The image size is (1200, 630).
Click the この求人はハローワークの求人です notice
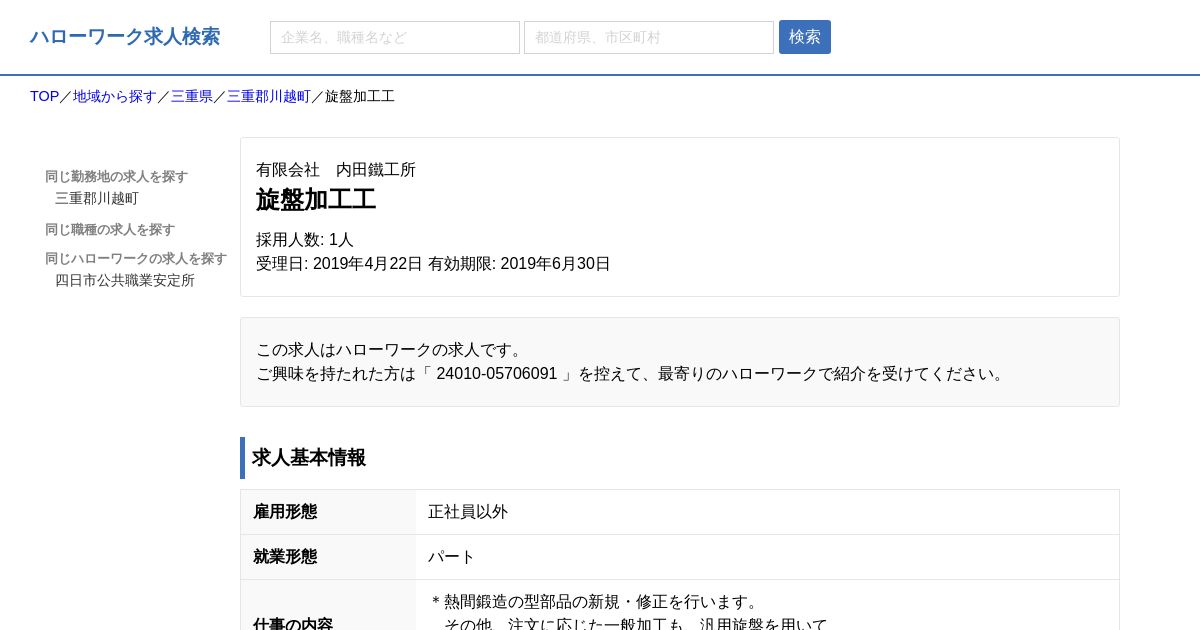(x=392, y=350)
